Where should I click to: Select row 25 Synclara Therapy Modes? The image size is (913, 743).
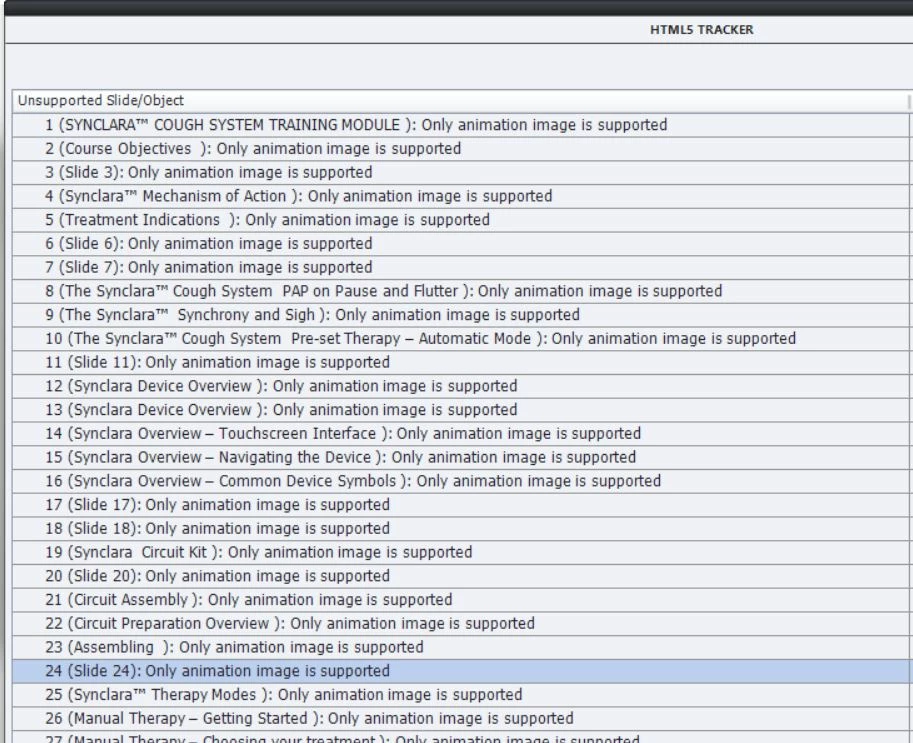[460, 695]
